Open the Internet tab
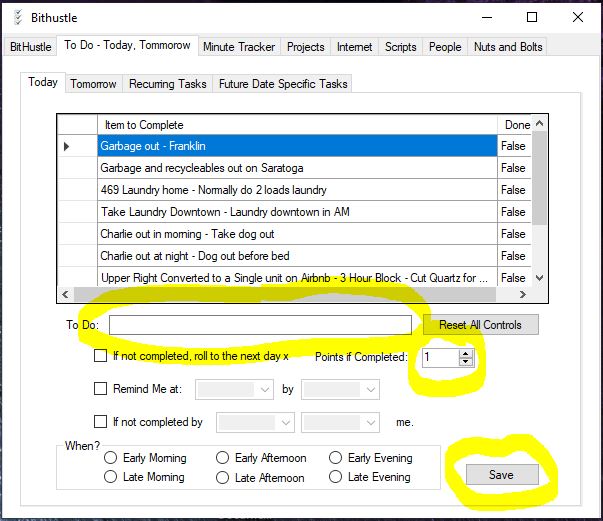 pos(355,47)
